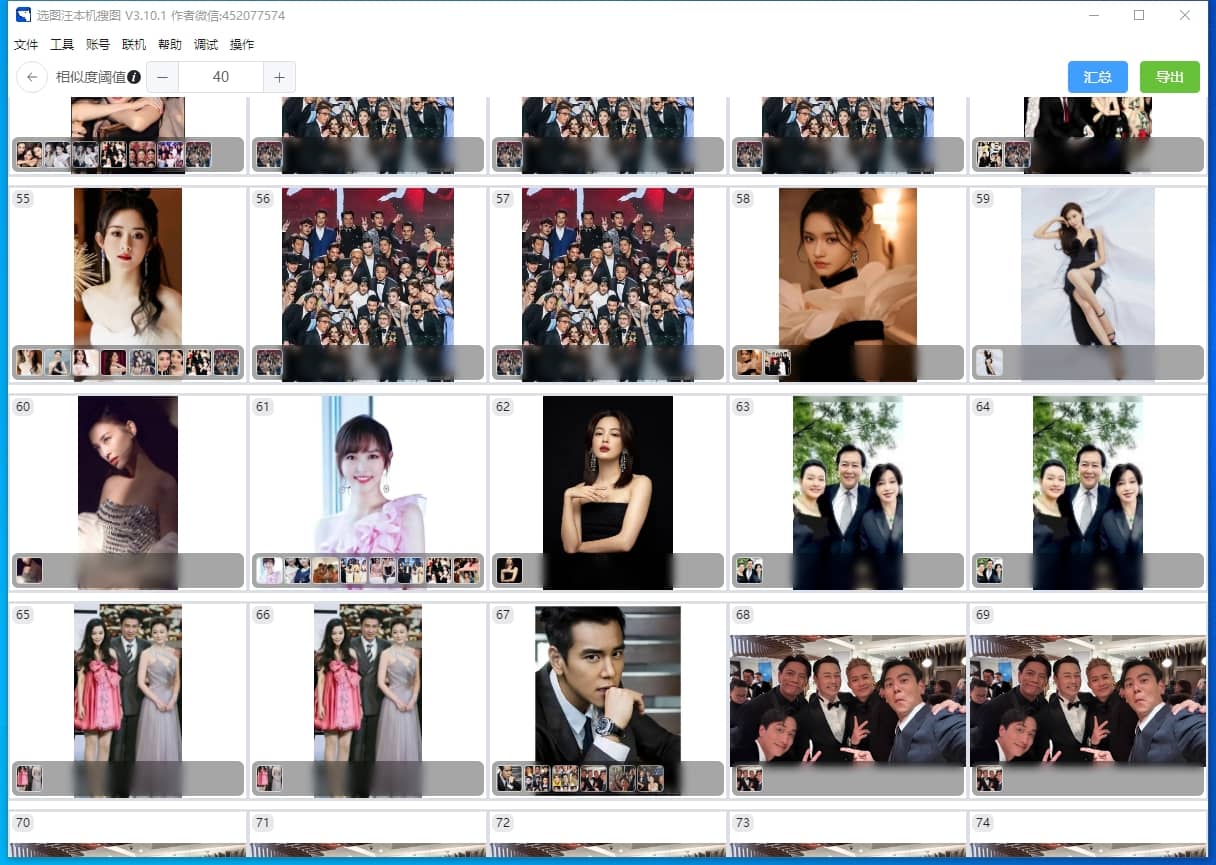Click the app logo icon in title bar
The height and width of the screenshot is (865, 1216).
click(23, 15)
